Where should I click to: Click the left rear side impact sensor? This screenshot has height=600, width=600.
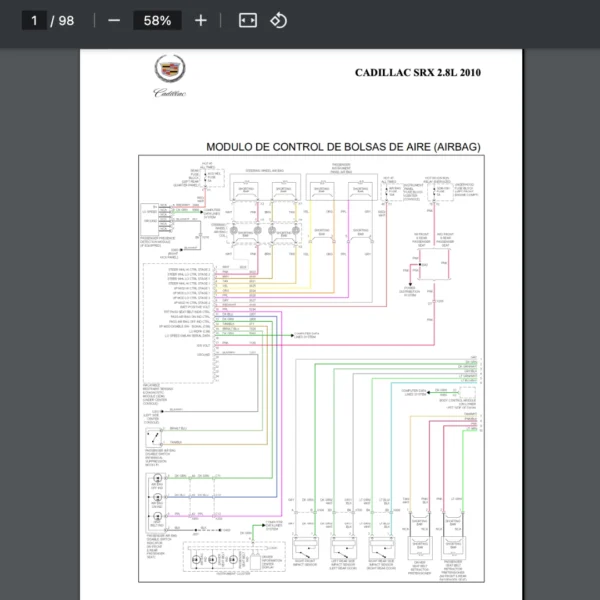pyautogui.click(x=339, y=549)
